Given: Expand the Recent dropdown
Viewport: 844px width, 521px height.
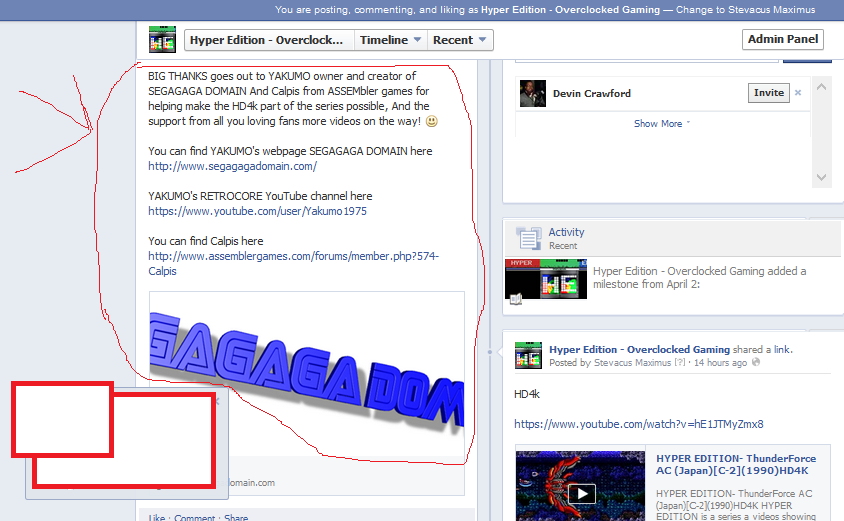Looking at the screenshot, I should click(460, 40).
